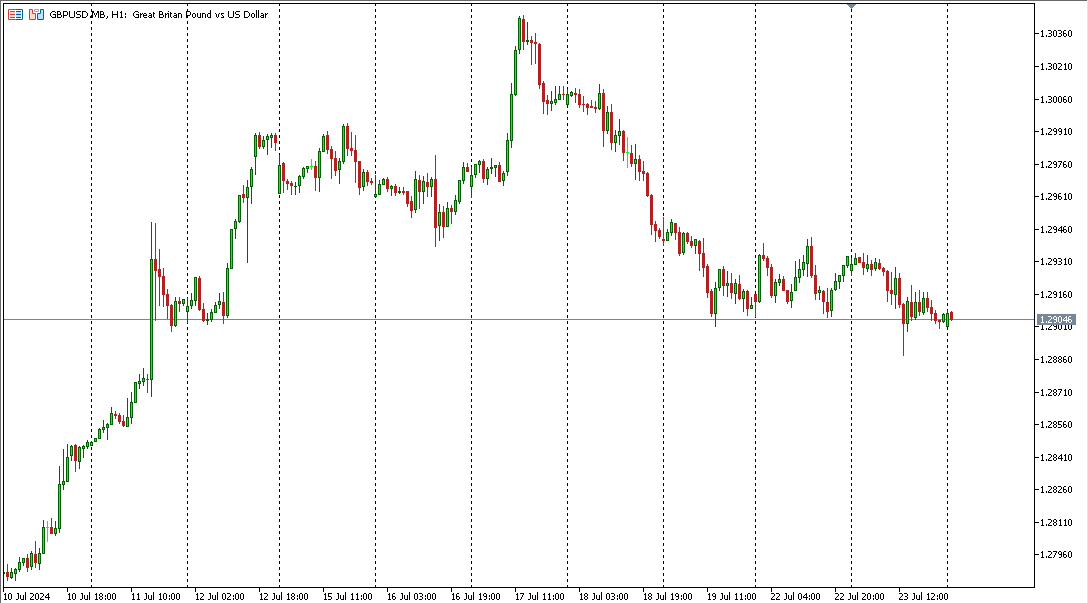Click the 1.28560 price axis label
The height and width of the screenshot is (603, 1088).
[x=1055, y=425]
